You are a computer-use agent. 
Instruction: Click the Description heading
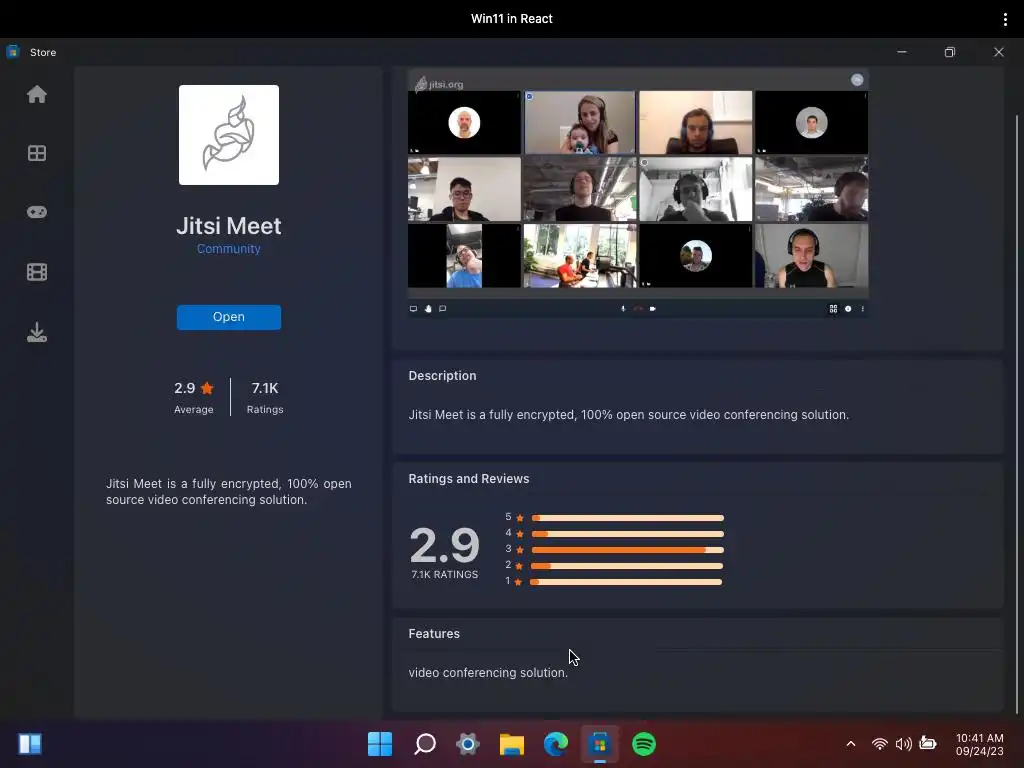point(442,376)
